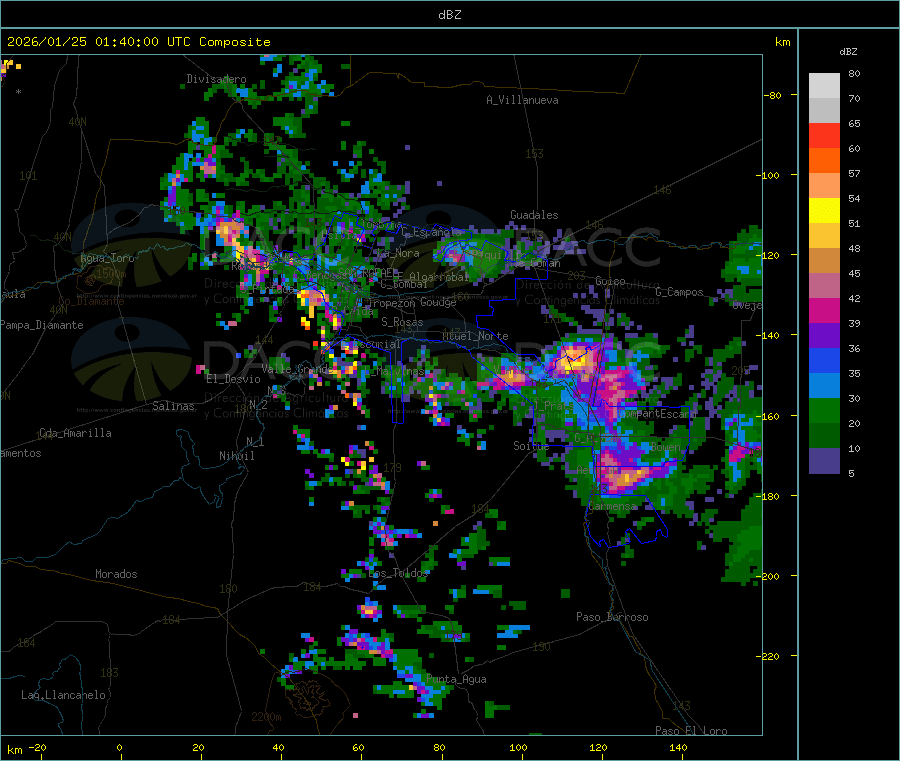This screenshot has width=900, height=761.
Task: Choose the light blue 30-35 dBZ legend band
Action: [x=824, y=386]
